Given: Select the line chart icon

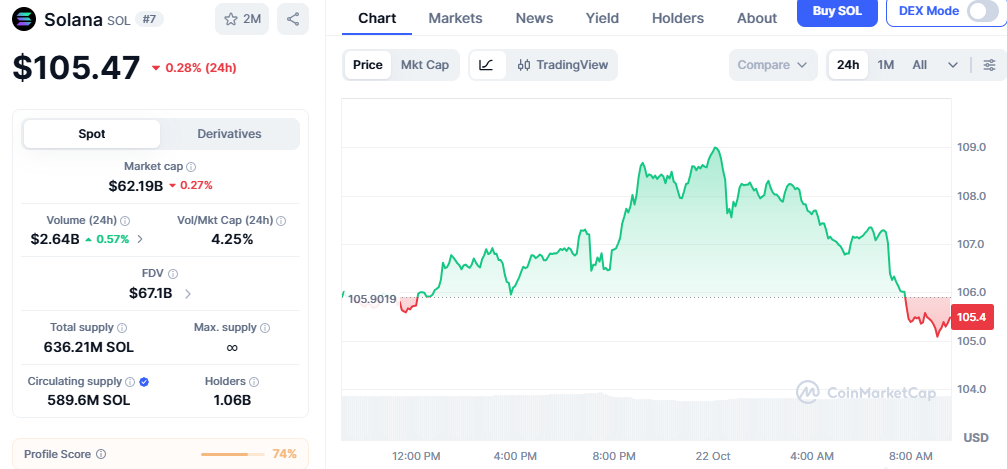Looking at the screenshot, I should tap(487, 65).
